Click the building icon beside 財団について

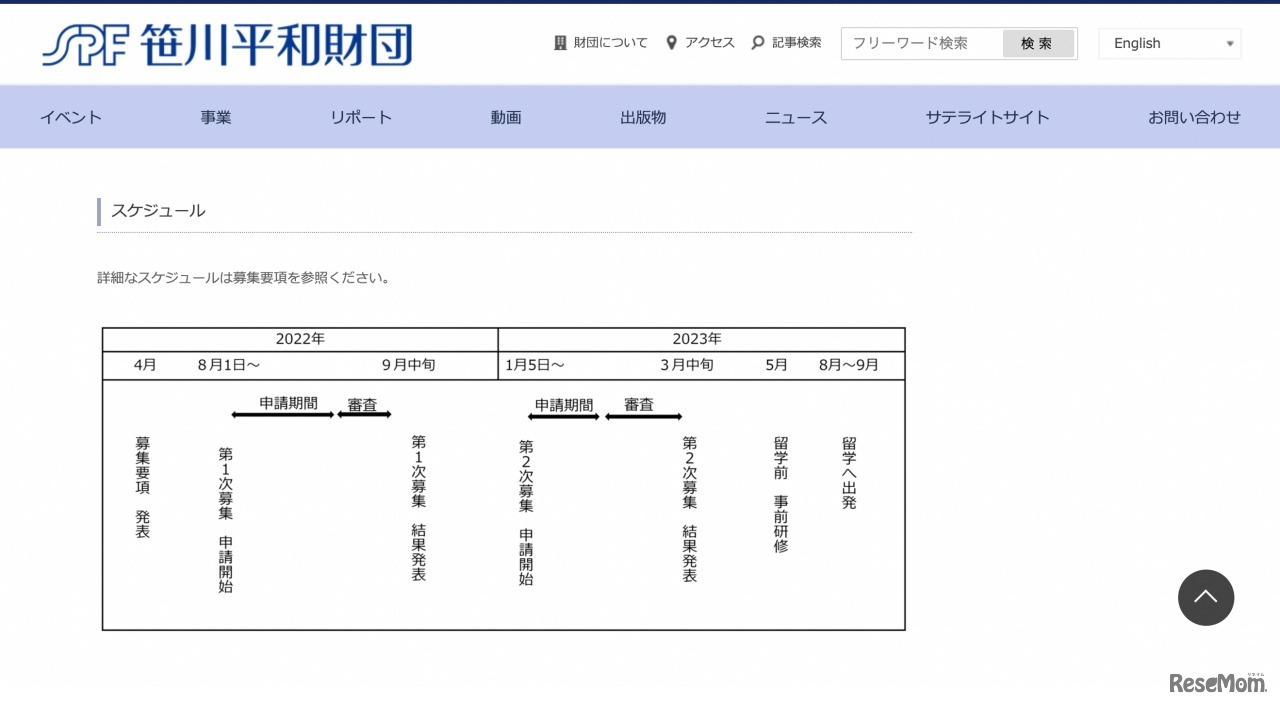560,43
